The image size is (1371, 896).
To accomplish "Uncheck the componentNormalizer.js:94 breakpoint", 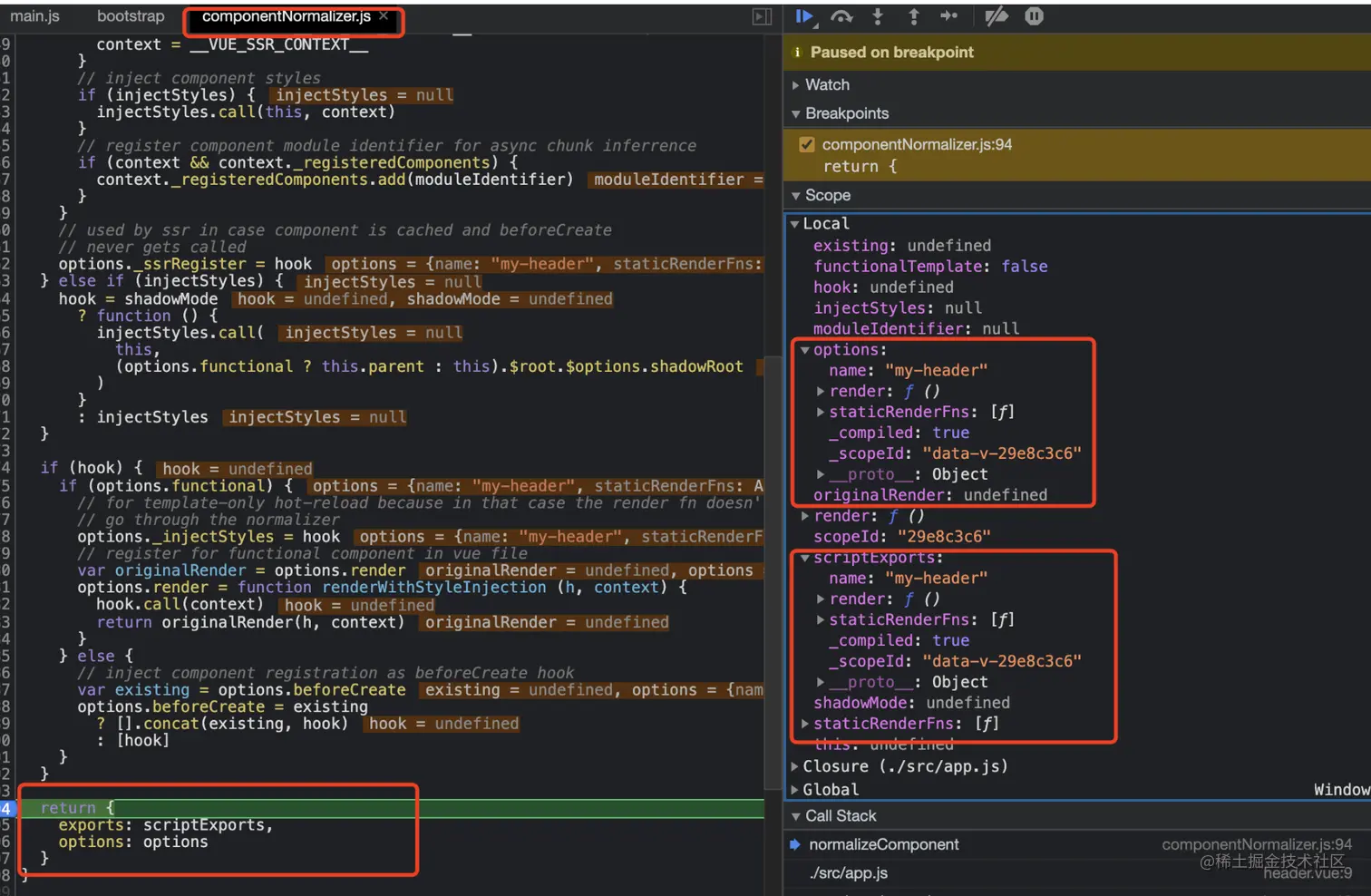I will [806, 144].
